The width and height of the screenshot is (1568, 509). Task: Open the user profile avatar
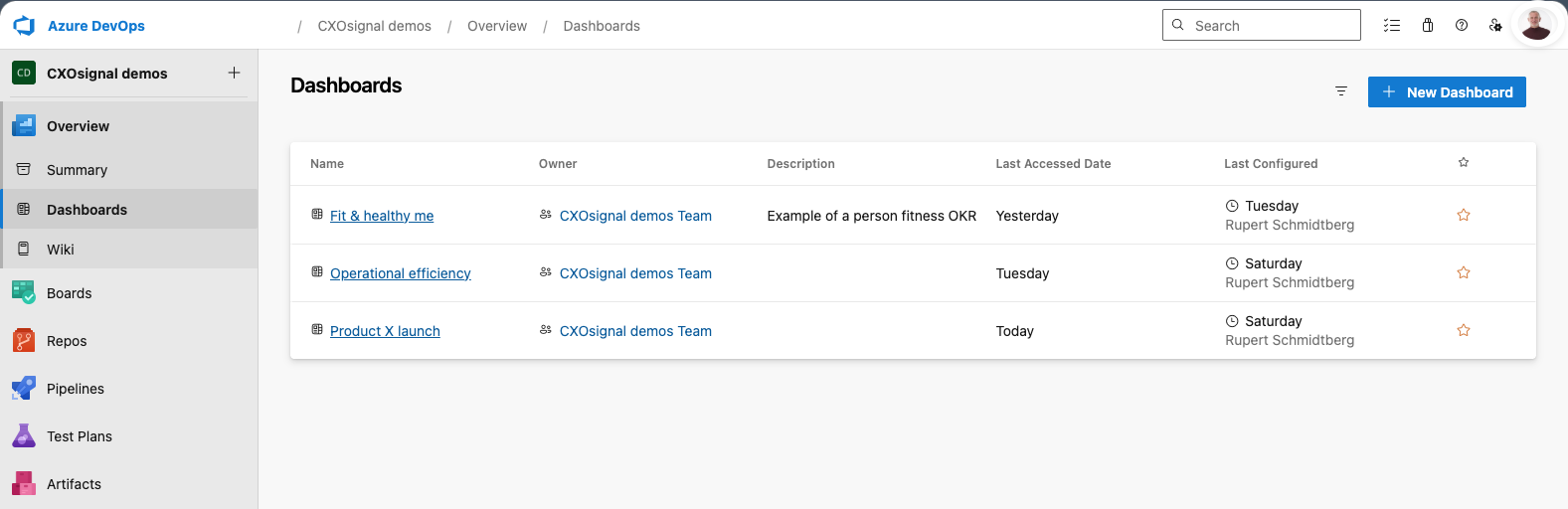[x=1536, y=25]
